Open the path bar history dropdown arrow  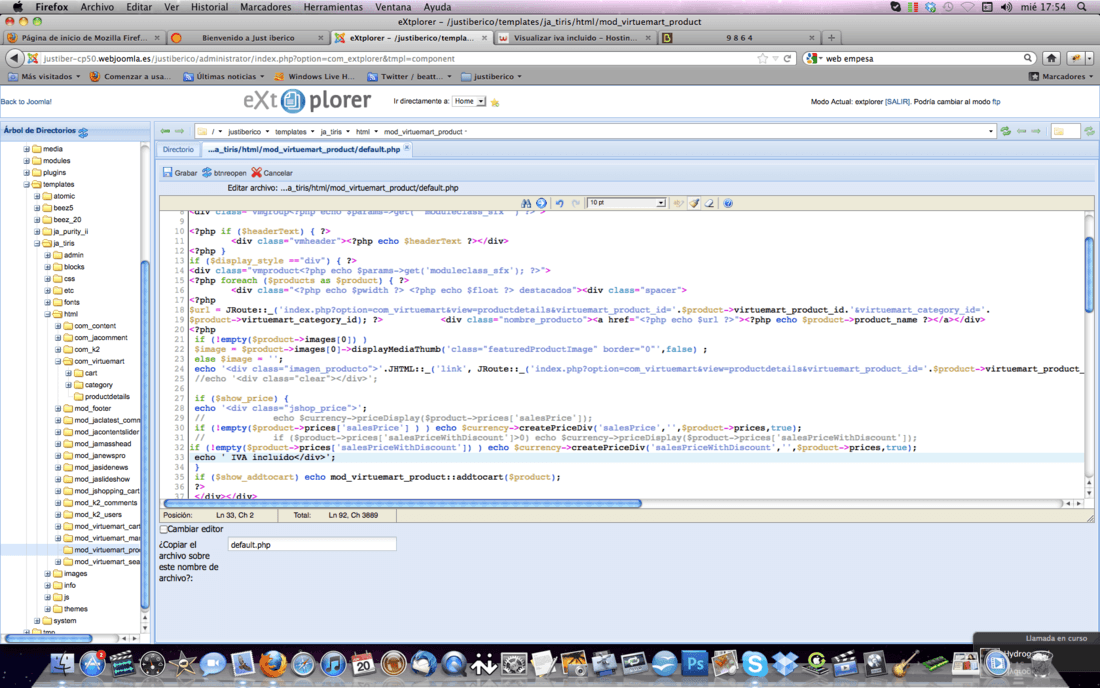991,132
